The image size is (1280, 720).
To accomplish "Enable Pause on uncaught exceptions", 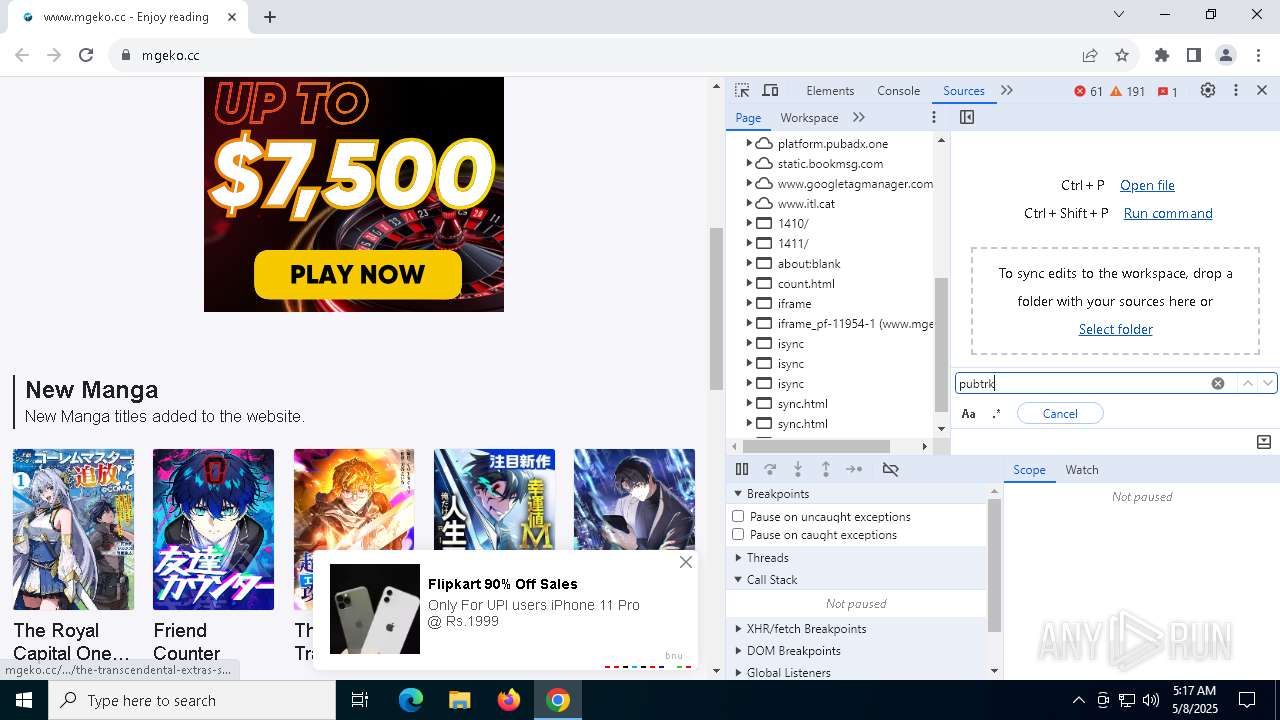I will coord(738,516).
